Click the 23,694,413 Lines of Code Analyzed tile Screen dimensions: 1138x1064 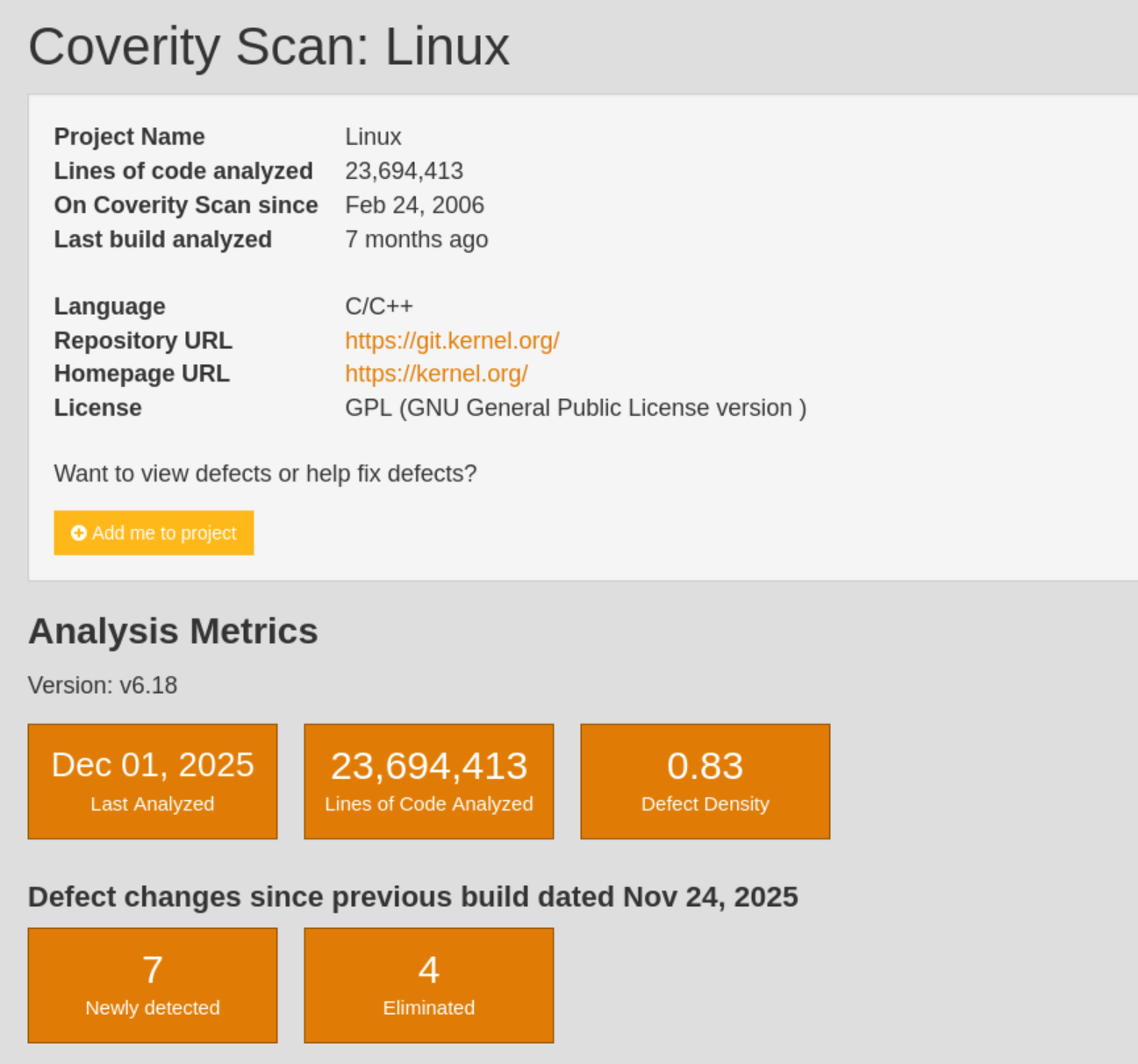pyautogui.click(x=429, y=782)
